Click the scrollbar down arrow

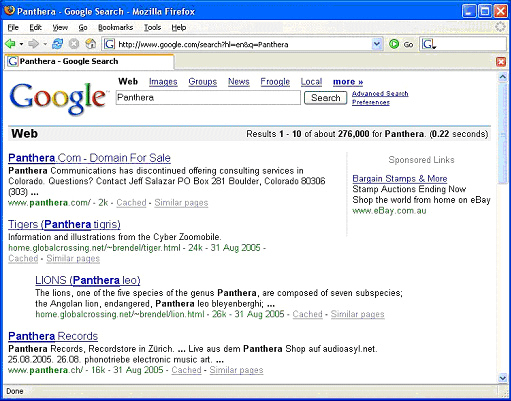click(502, 378)
